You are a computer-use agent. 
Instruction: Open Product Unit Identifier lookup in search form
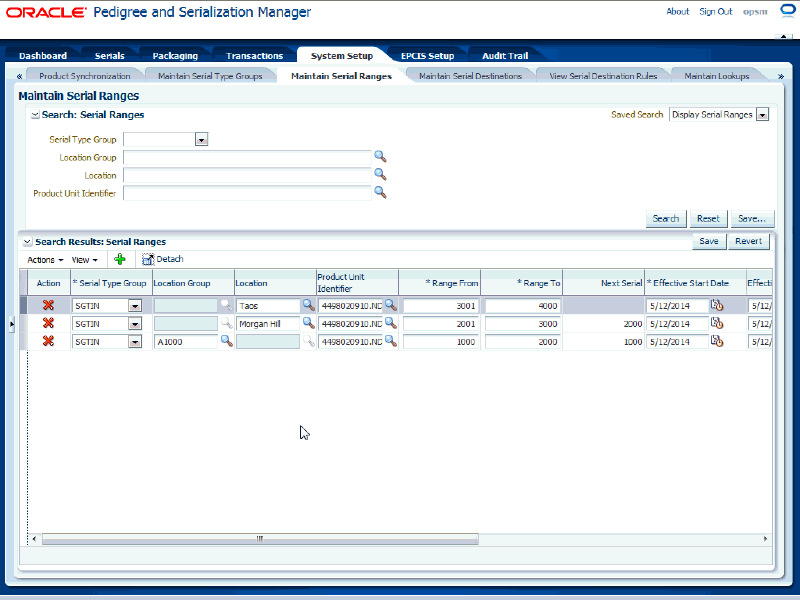pyautogui.click(x=380, y=192)
